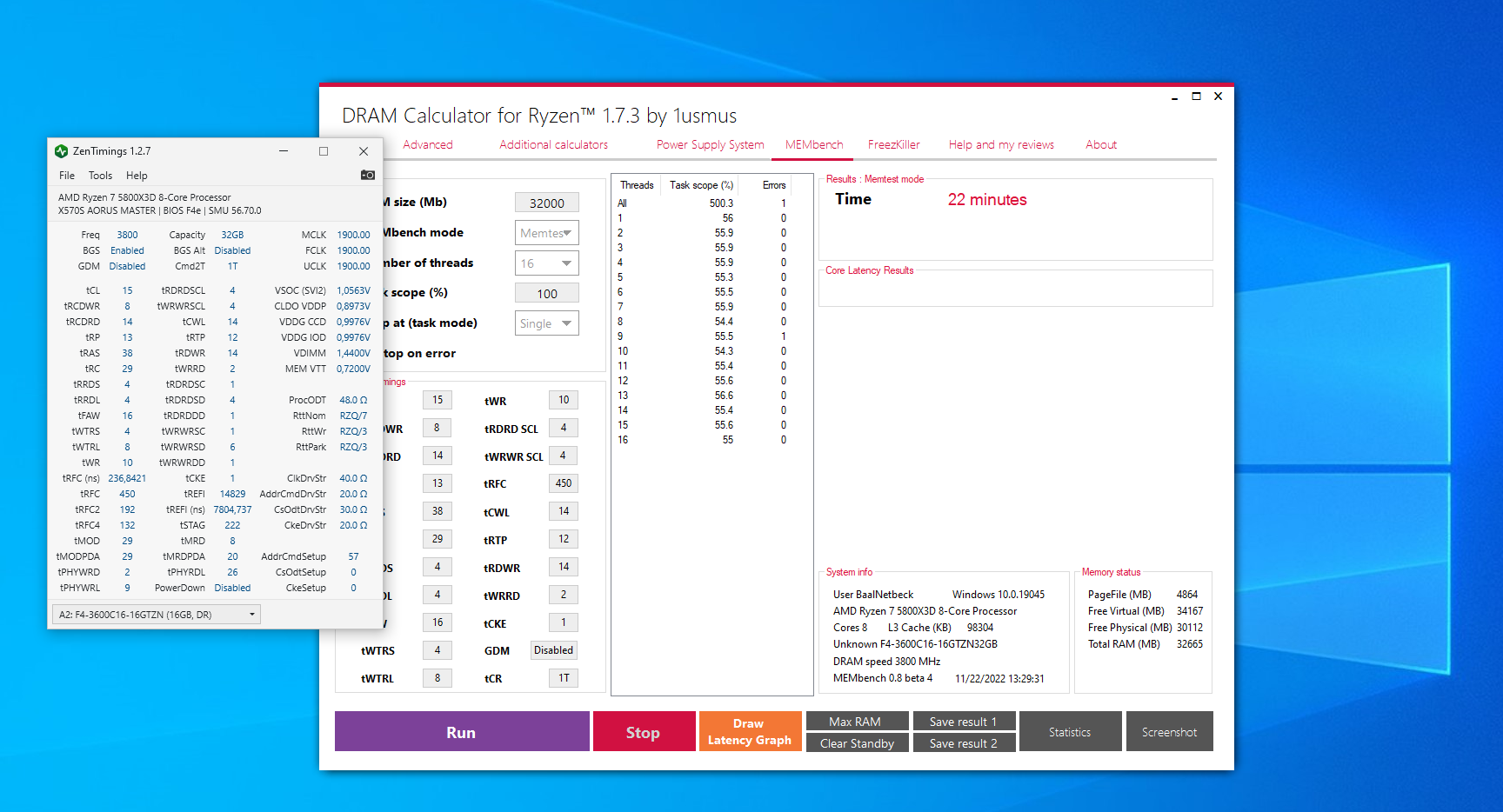Click the task scope field showing 100
This screenshot has height=812, width=1503.
point(547,293)
